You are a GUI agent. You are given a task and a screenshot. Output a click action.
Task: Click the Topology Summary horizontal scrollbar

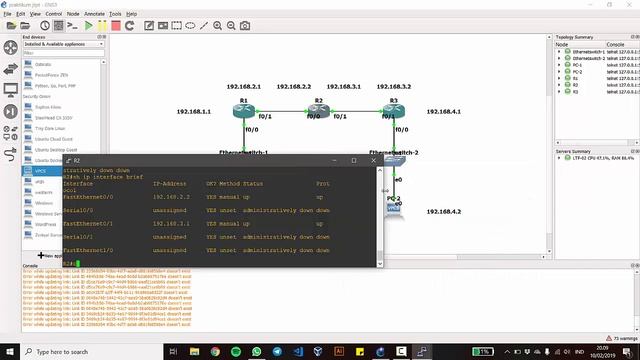[597, 142]
